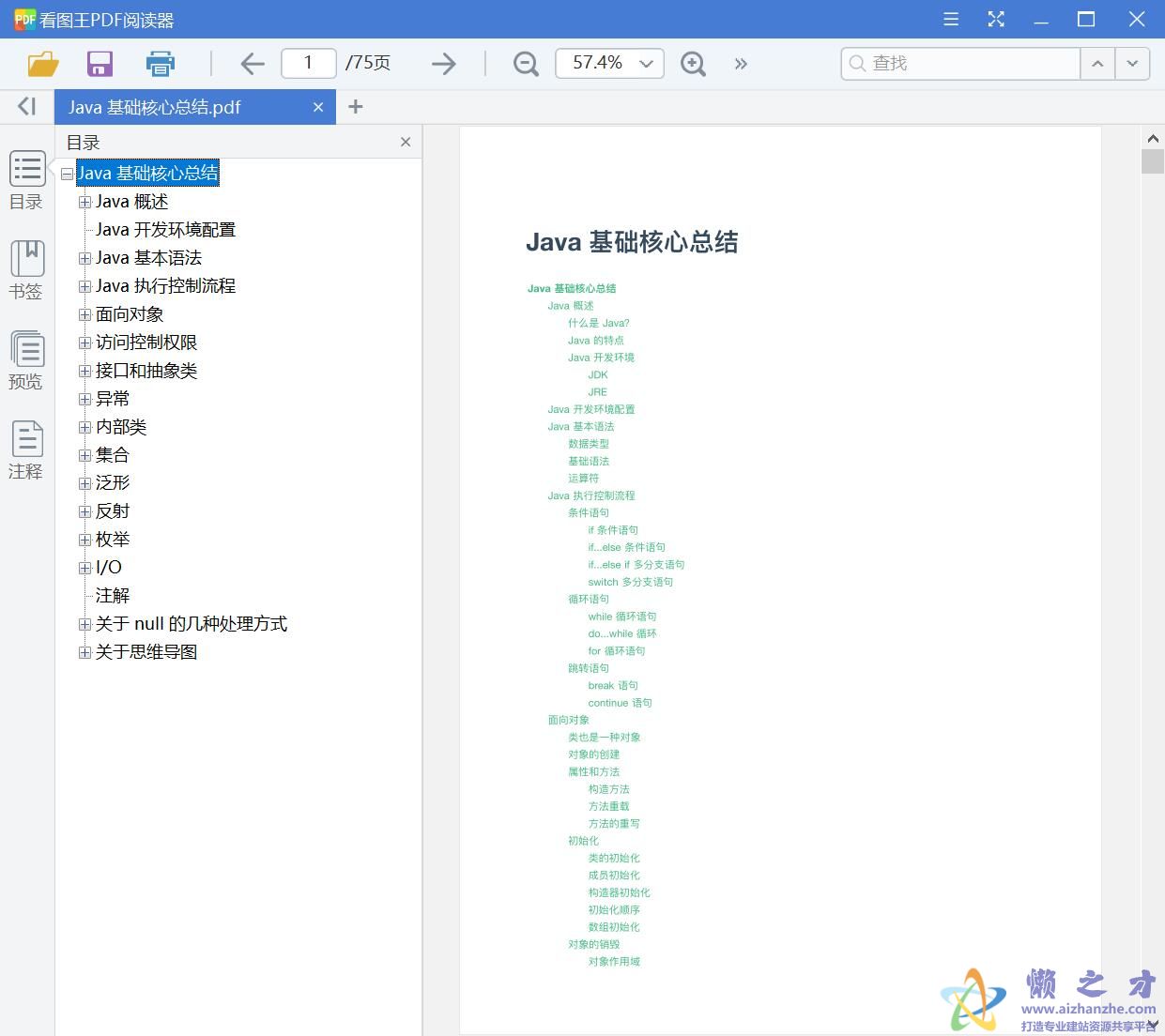Expand the 面向对象 node
This screenshot has width=1165, height=1036.
tap(84, 314)
